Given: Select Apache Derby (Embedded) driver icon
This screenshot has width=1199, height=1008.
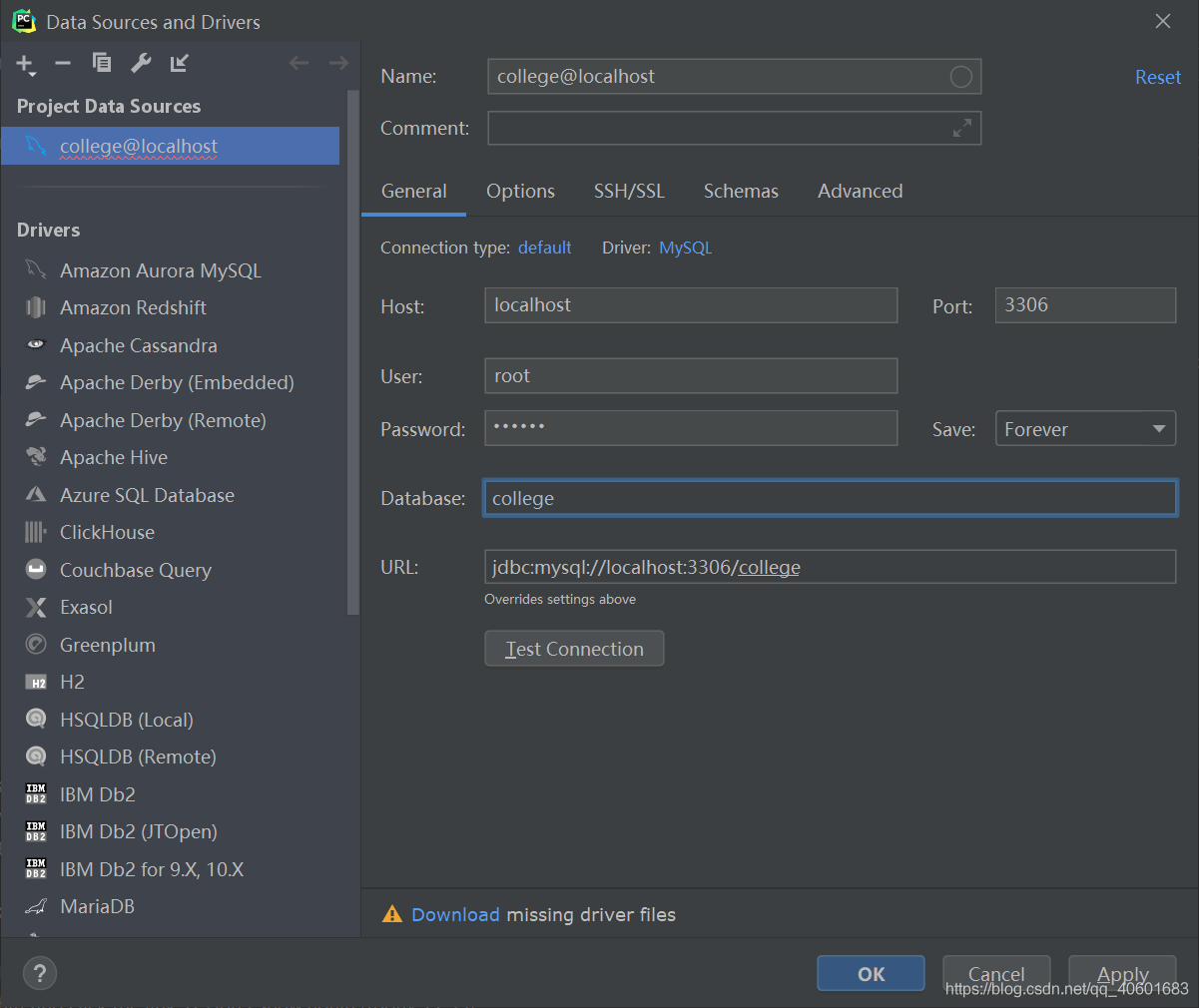Looking at the screenshot, I should point(36,382).
